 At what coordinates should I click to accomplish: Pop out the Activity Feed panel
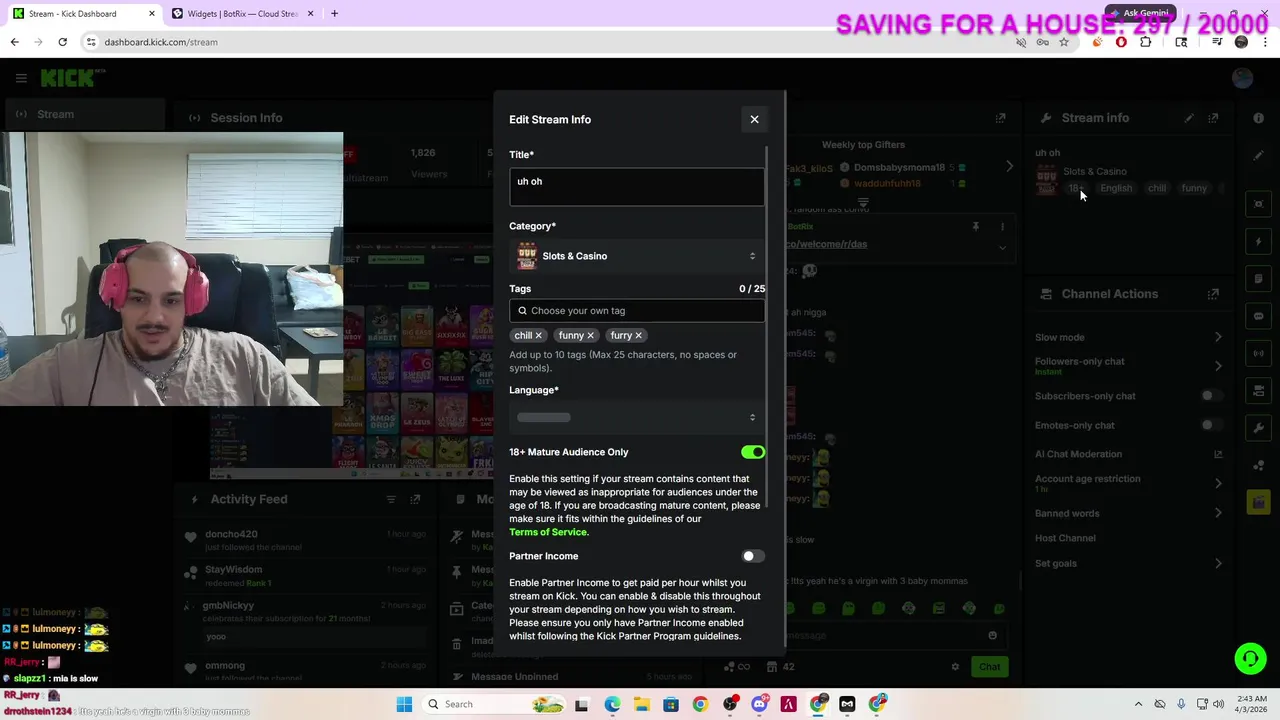415,499
